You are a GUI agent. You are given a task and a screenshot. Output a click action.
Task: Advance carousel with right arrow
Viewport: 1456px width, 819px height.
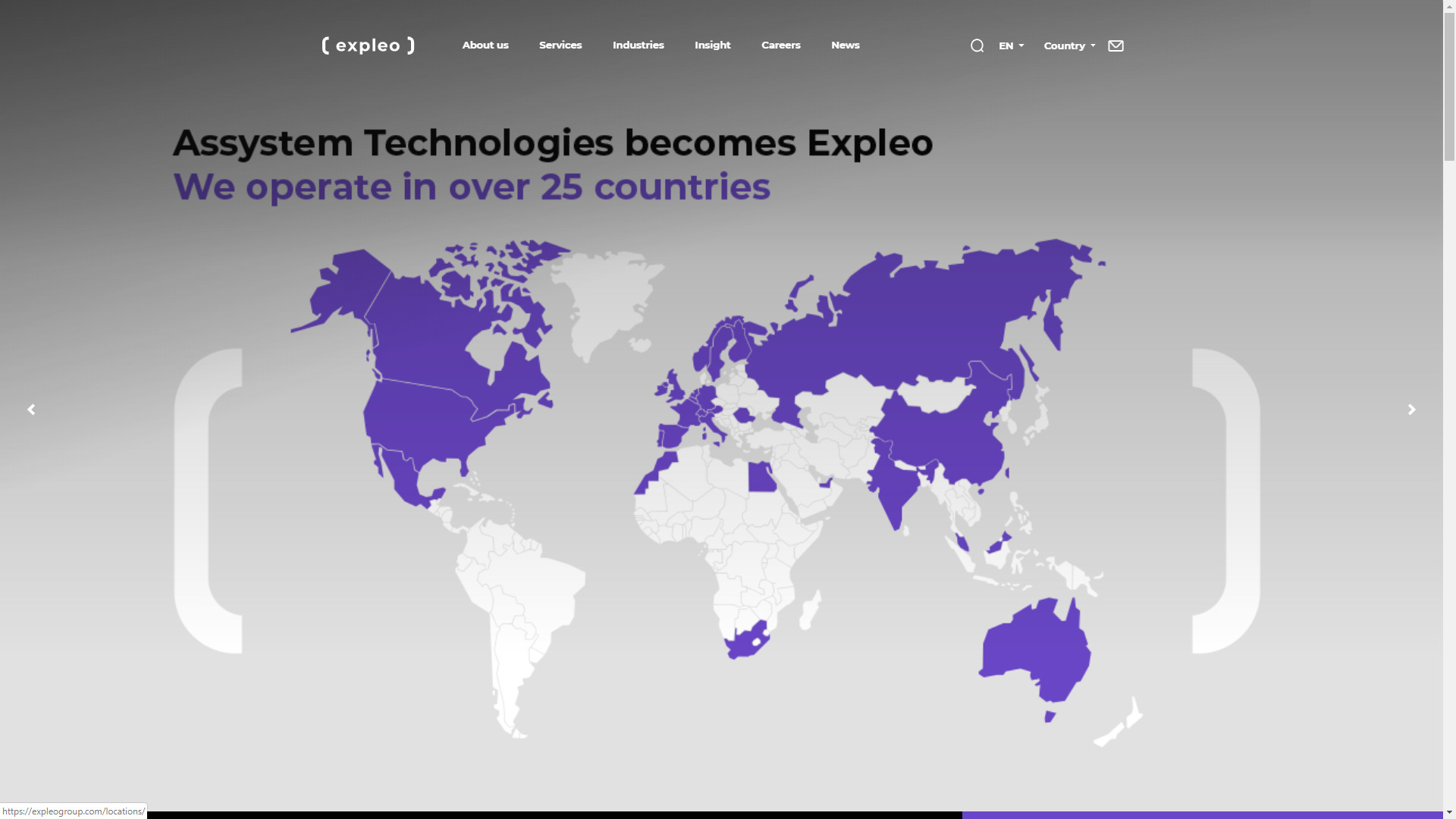(1411, 409)
